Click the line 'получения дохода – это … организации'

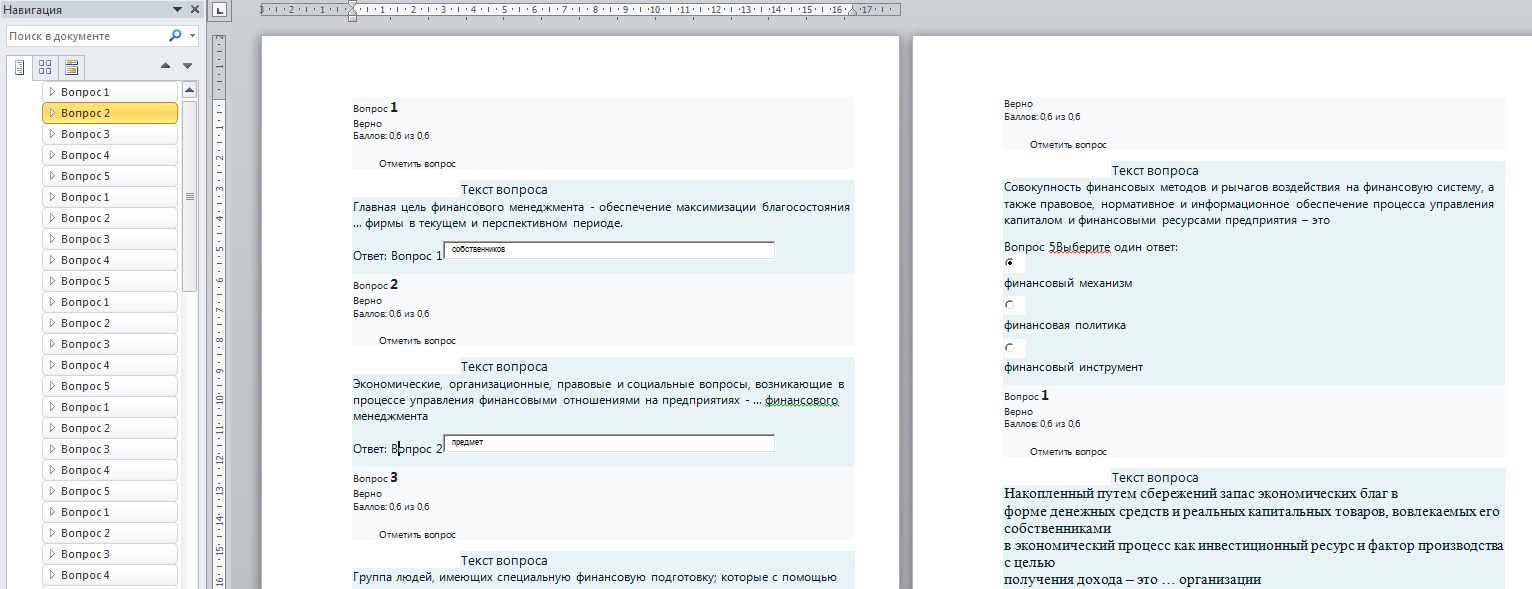pos(1132,580)
